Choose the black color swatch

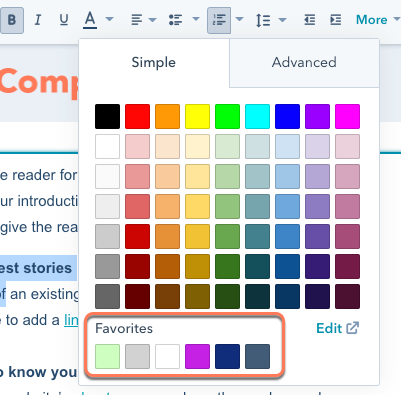[x=107, y=116]
